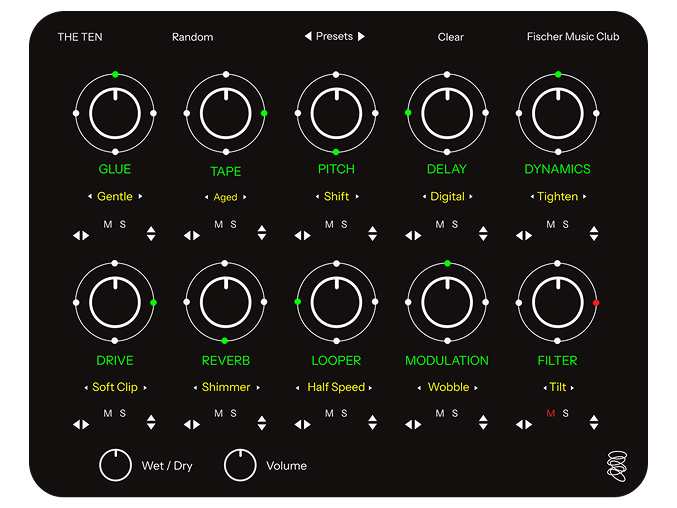The height and width of the screenshot is (508, 677).
Task: Unmute the FILTER module with red M
Action: (x=550, y=413)
